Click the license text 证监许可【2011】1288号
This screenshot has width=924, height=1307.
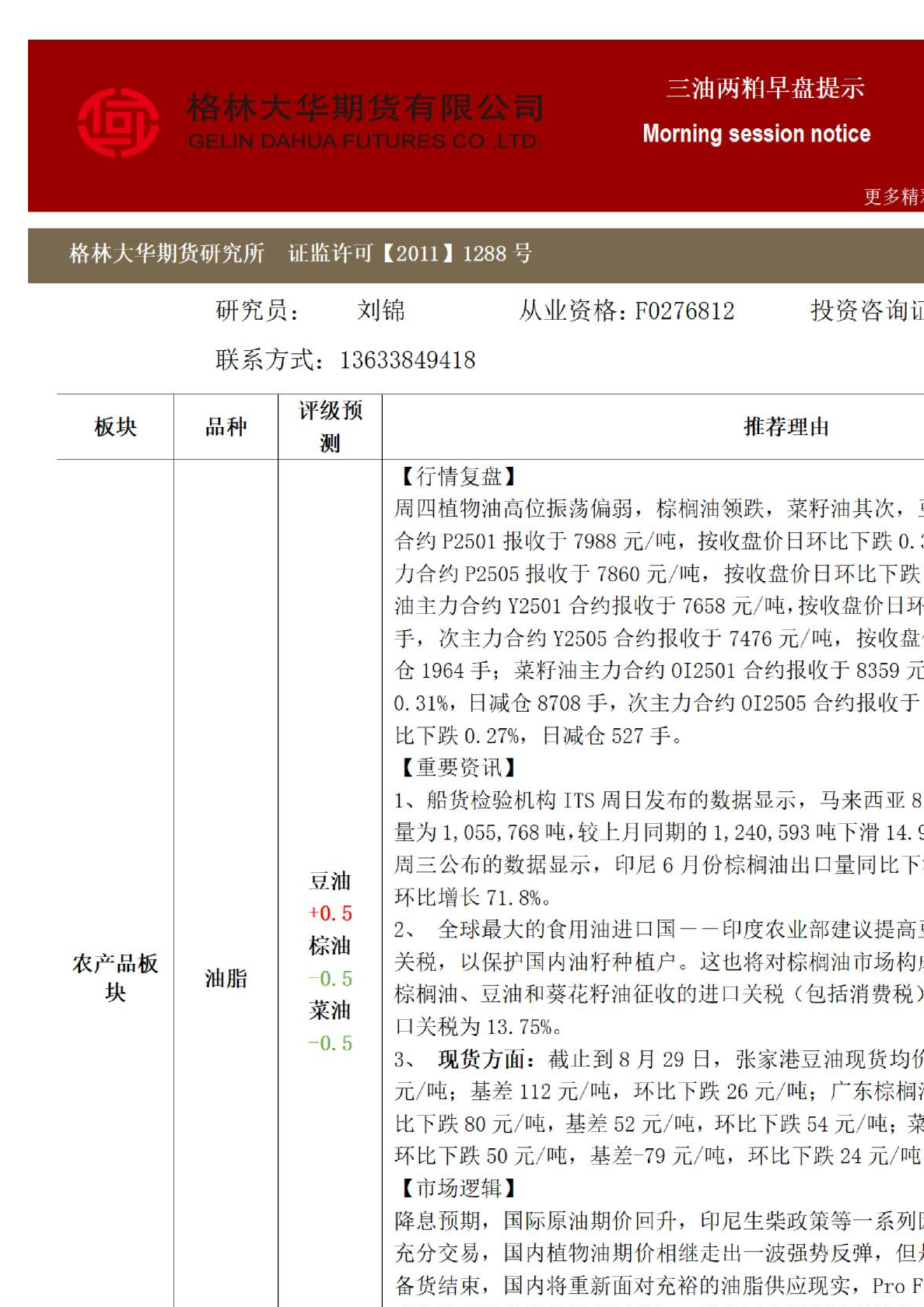coord(411,254)
